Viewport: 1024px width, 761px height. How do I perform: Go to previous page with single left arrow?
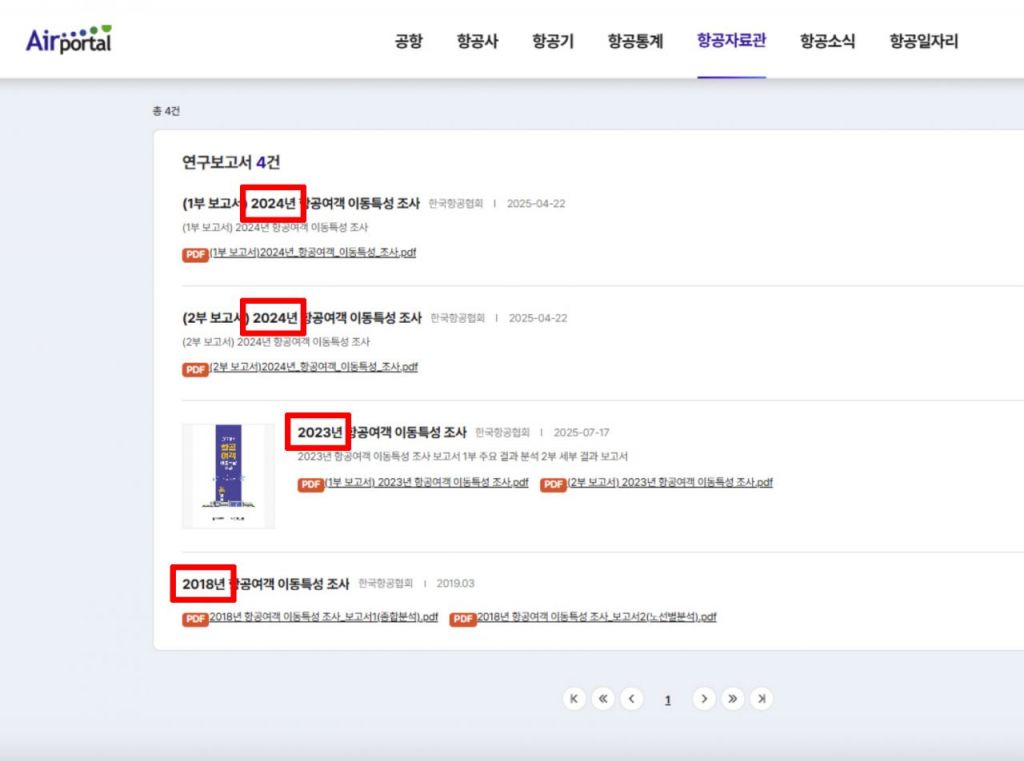click(631, 699)
